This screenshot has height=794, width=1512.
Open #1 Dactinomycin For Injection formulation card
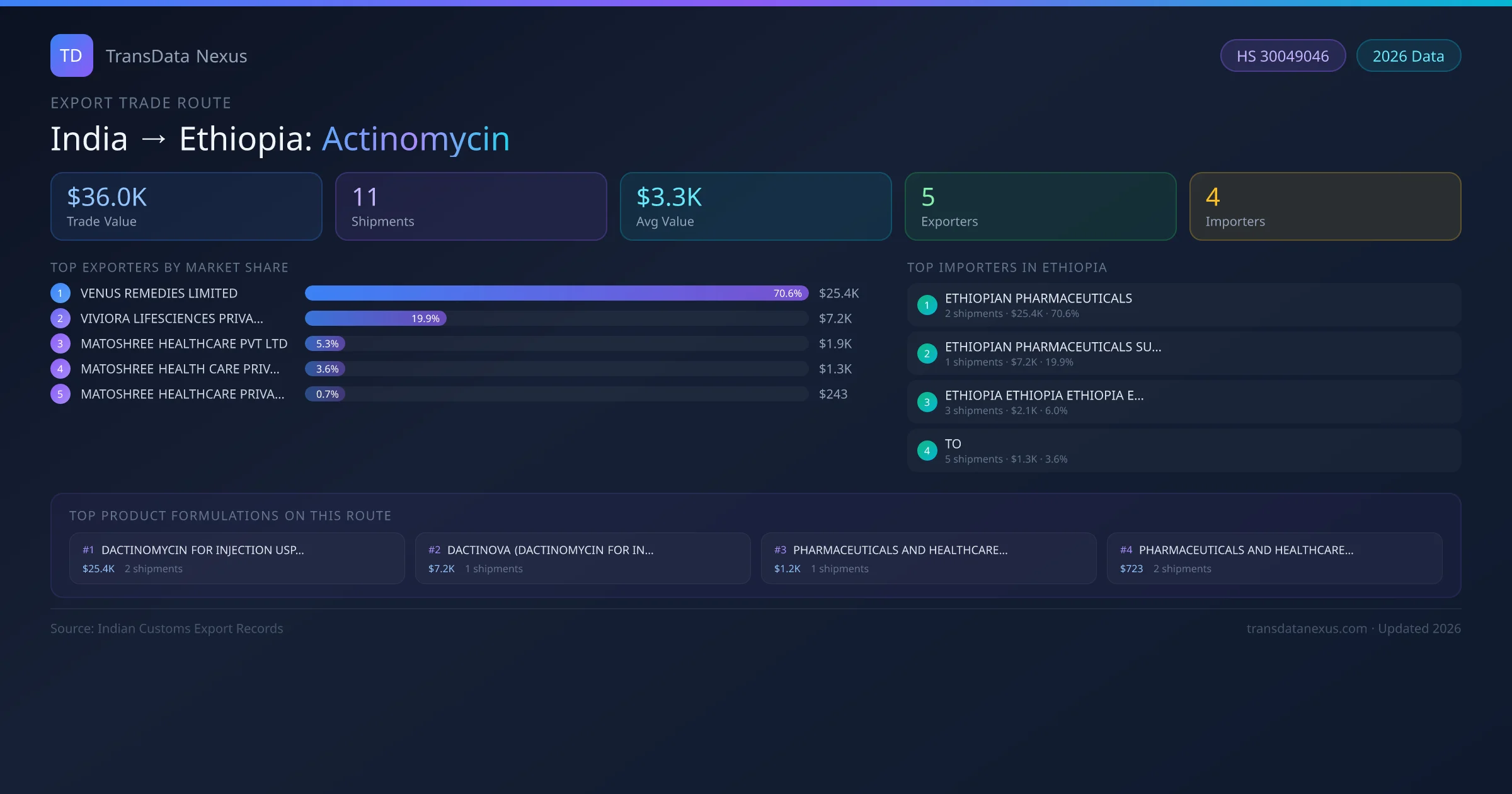(237, 558)
